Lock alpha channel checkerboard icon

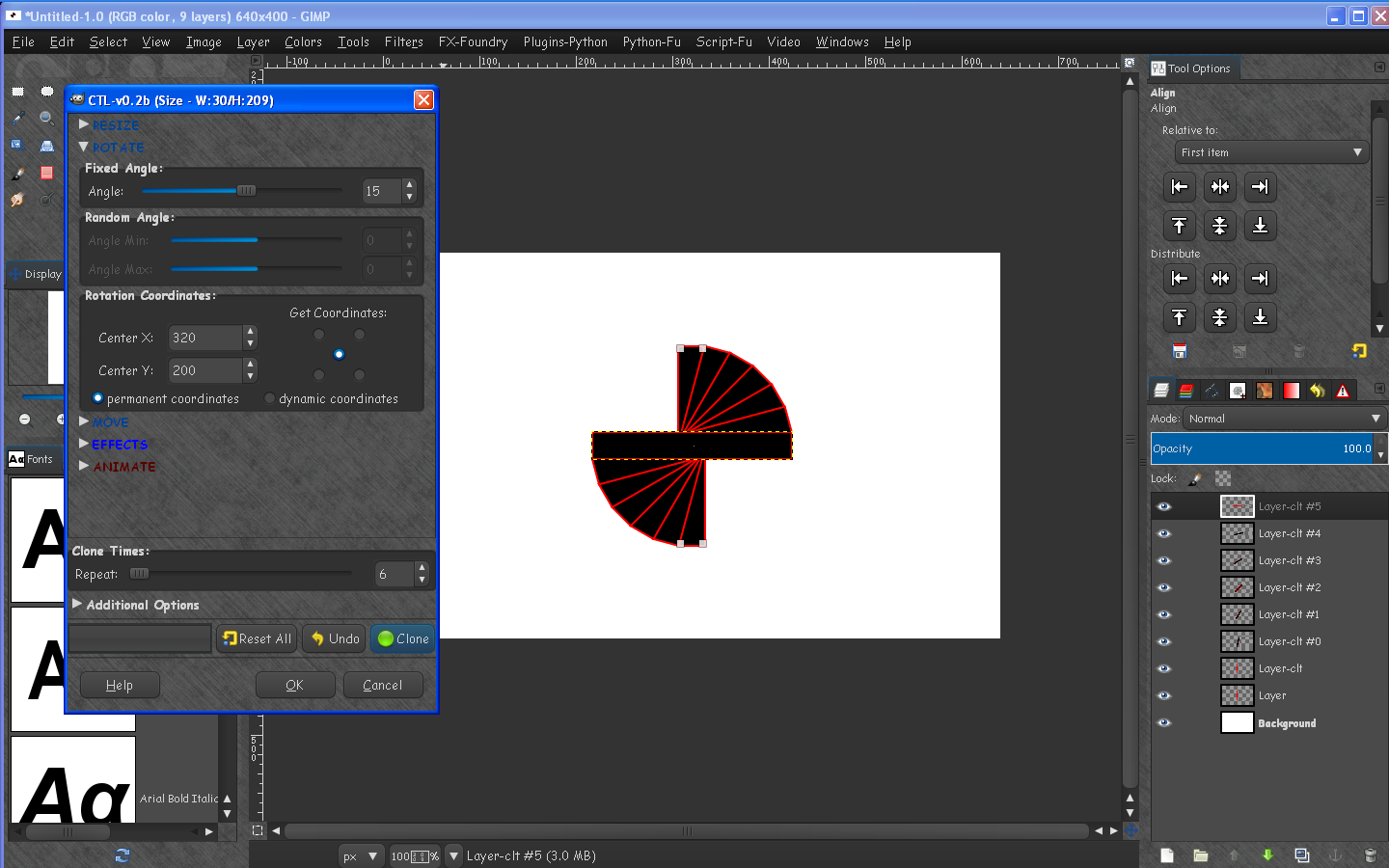coord(1223,478)
